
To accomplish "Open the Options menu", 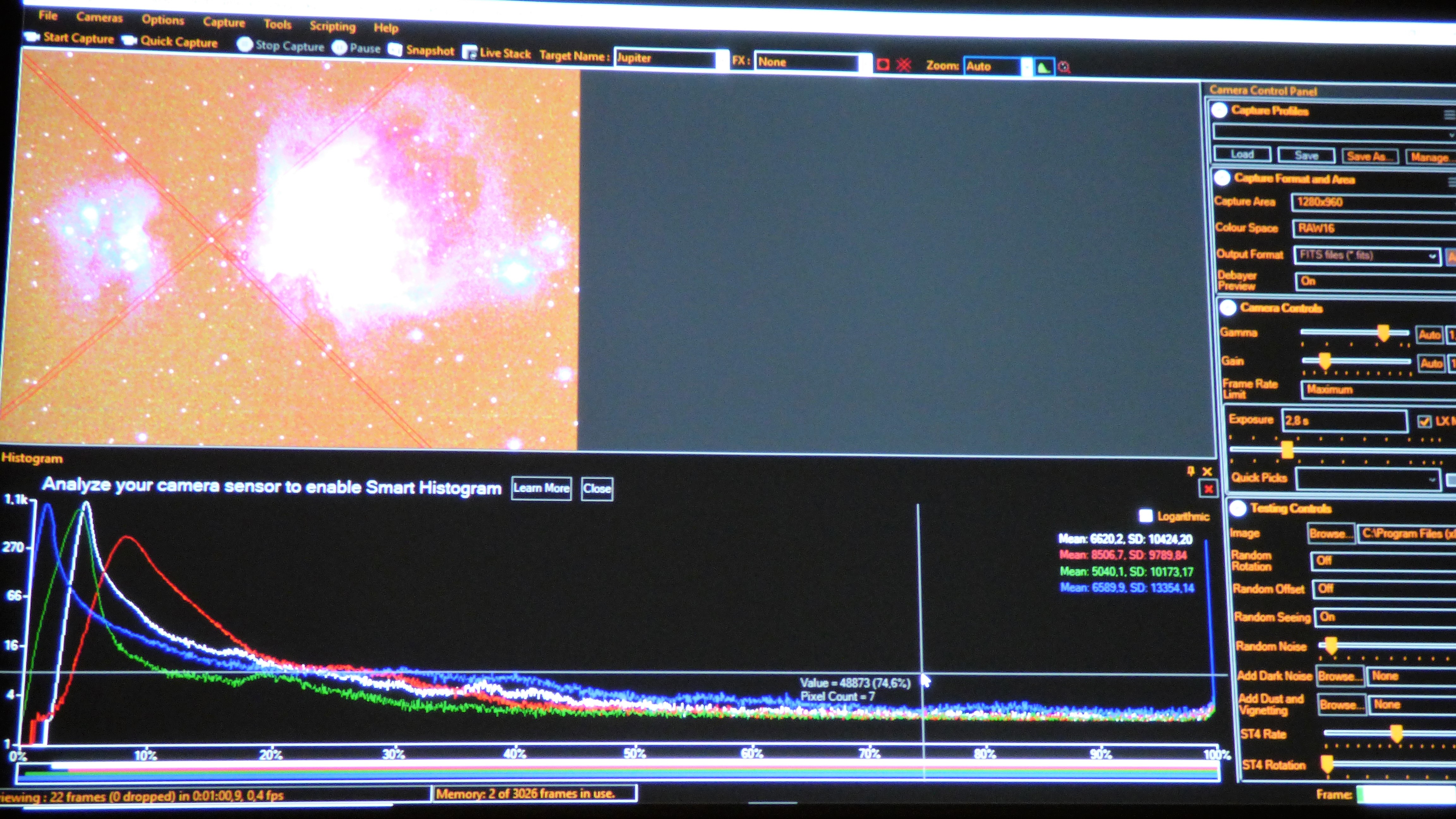I will tap(163, 20).
